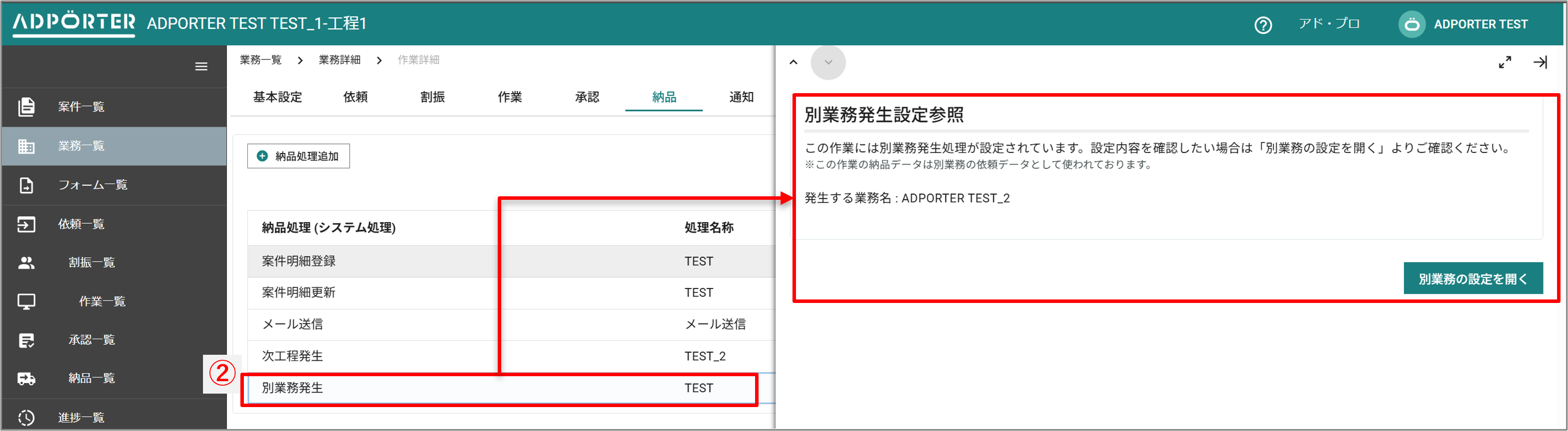This screenshot has height=431, width=1568.
Task: Open 案件一覧 from the sidebar
Action: (x=81, y=107)
